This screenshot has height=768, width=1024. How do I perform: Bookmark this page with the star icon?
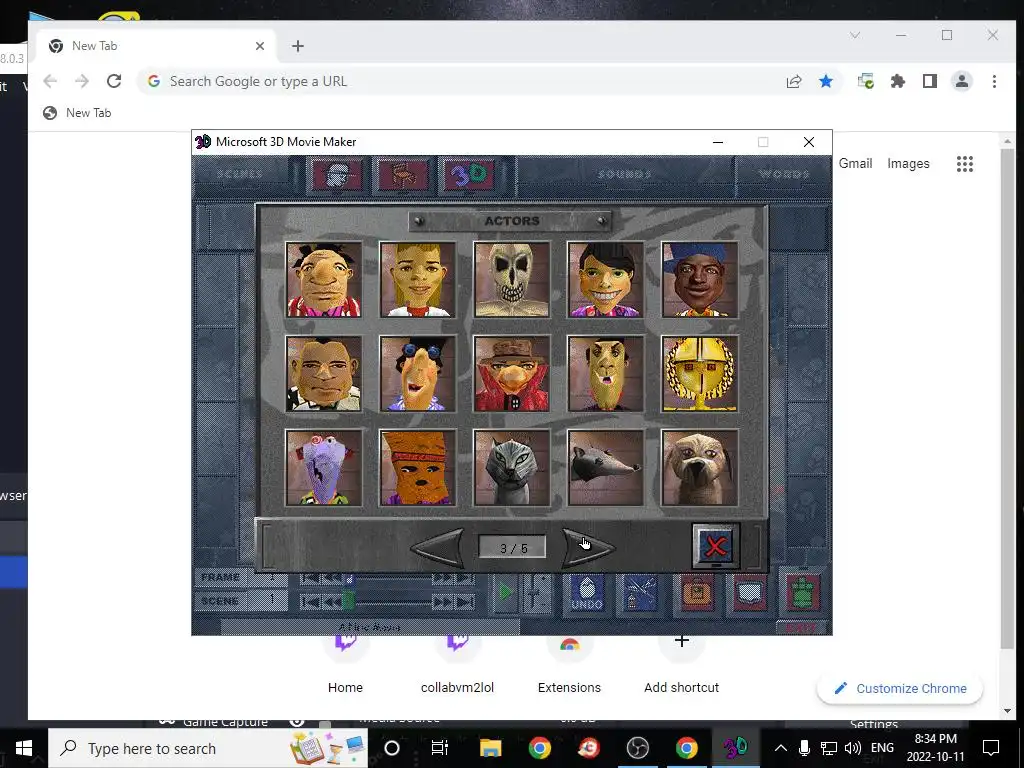(x=826, y=81)
